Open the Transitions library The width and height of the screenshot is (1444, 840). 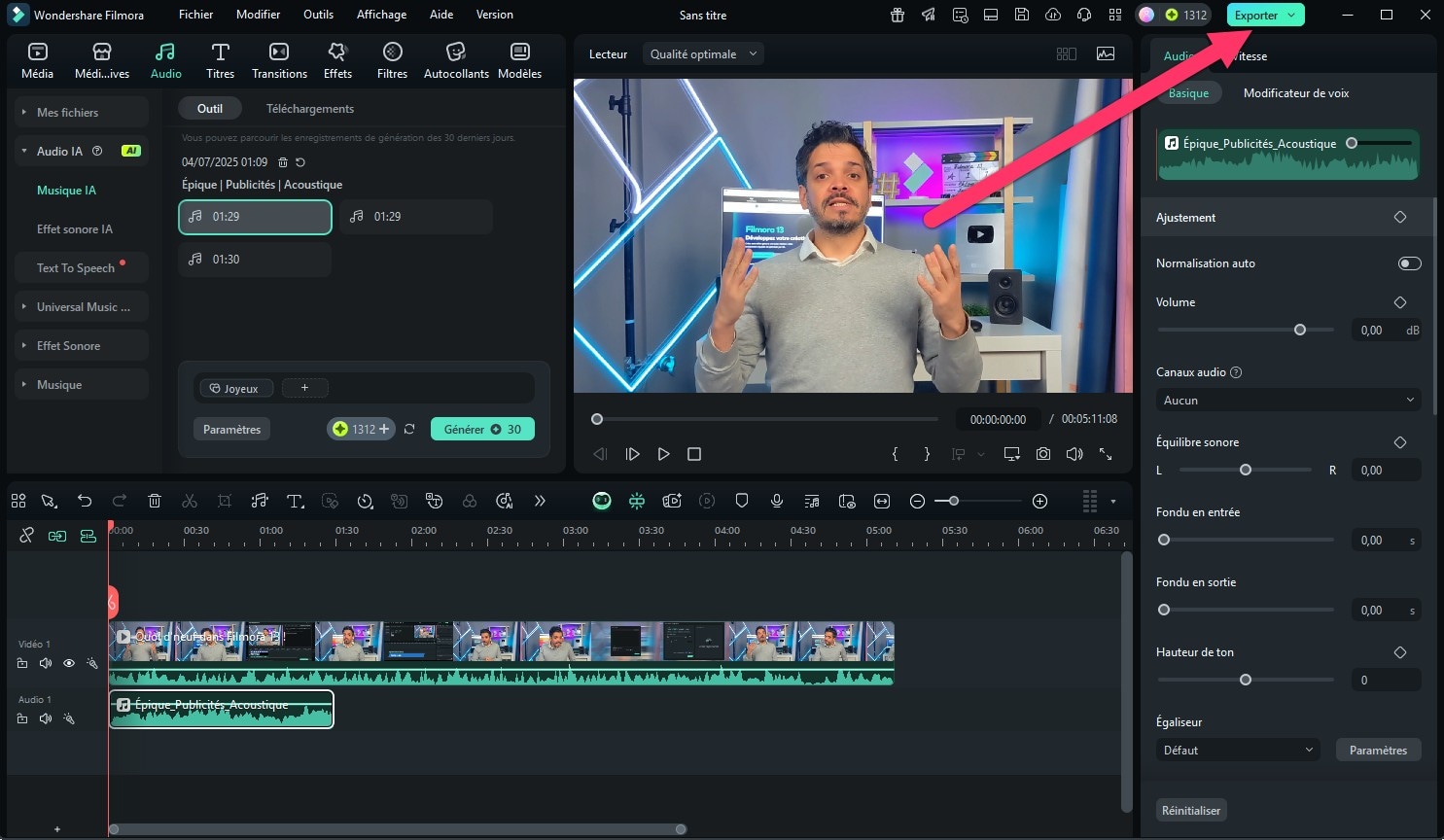coord(279,61)
